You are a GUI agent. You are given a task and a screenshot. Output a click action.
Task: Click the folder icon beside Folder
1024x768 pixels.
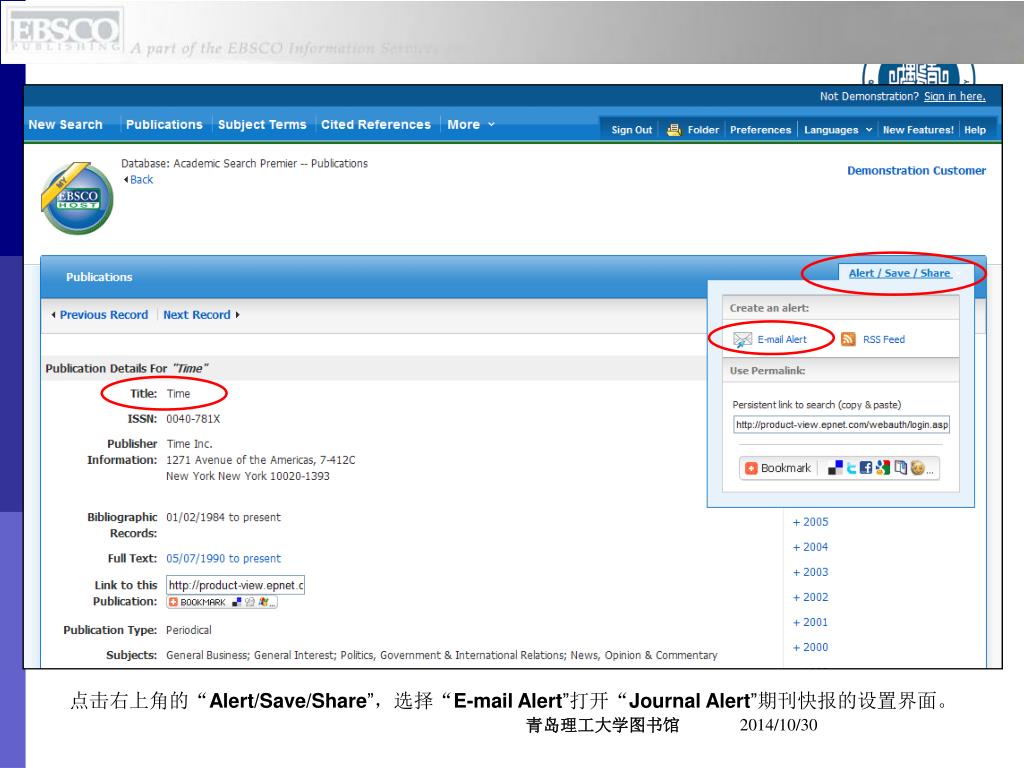point(674,129)
